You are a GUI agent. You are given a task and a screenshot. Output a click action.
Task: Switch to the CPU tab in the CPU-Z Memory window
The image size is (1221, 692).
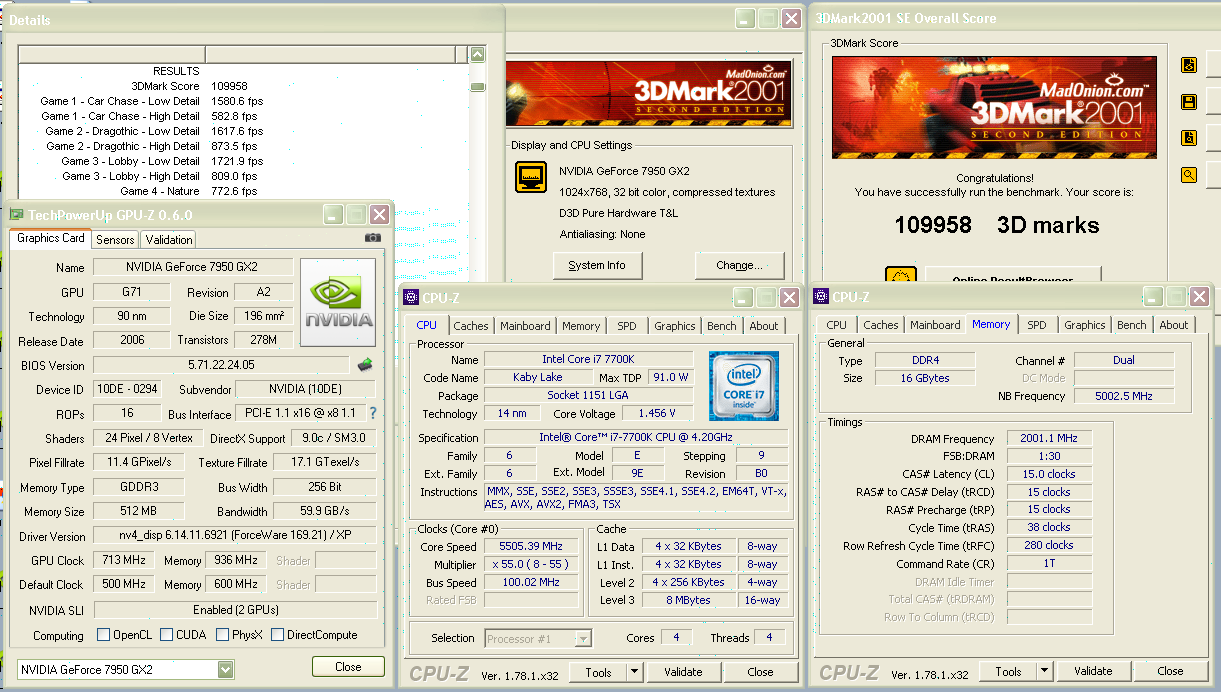[837, 325]
